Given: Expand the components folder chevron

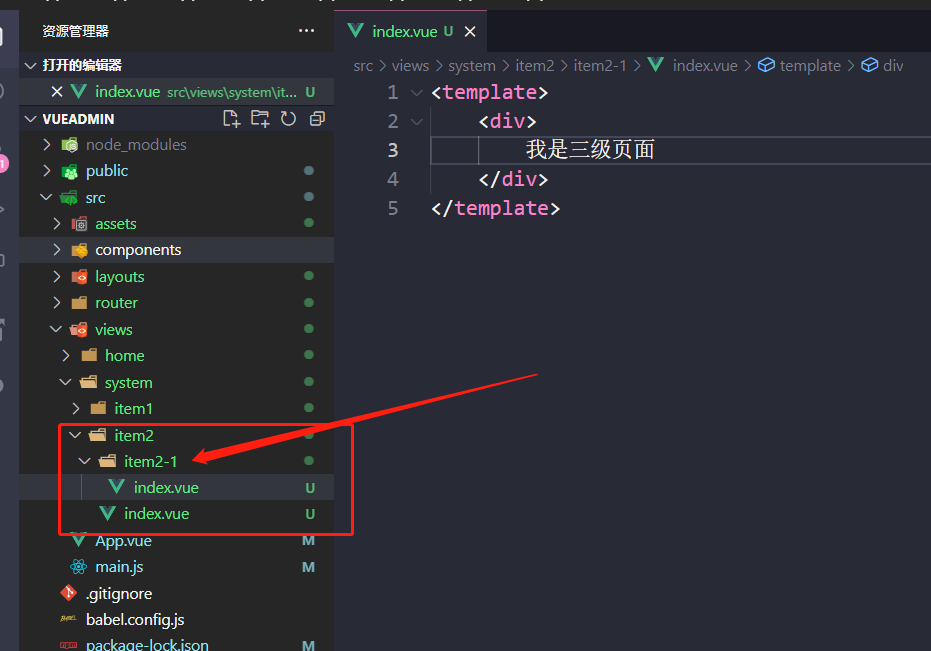Looking at the screenshot, I should pyautogui.click(x=56, y=249).
